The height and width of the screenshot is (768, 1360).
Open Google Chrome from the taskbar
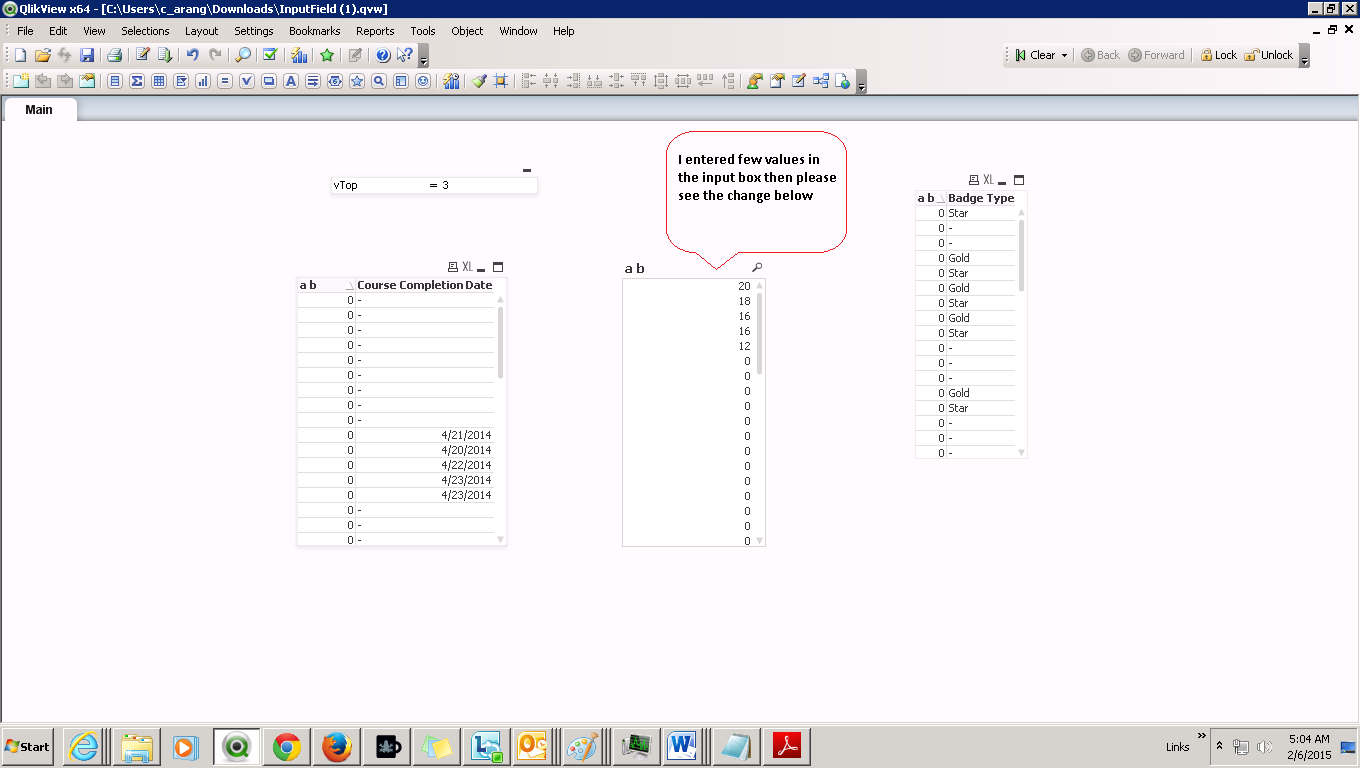click(287, 746)
